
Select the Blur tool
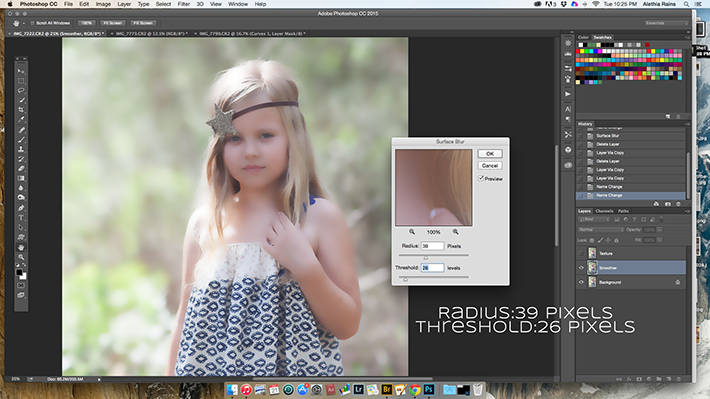click(x=21, y=188)
